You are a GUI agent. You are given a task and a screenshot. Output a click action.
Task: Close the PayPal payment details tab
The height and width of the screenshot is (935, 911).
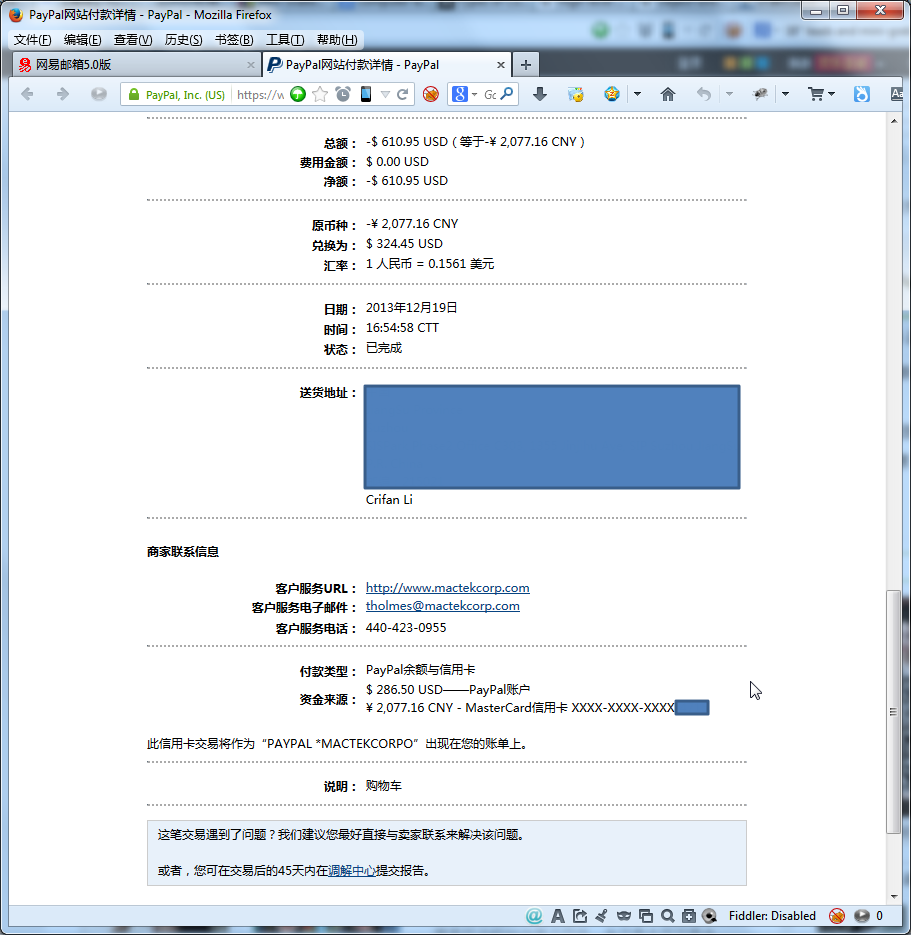[x=501, y=65]
